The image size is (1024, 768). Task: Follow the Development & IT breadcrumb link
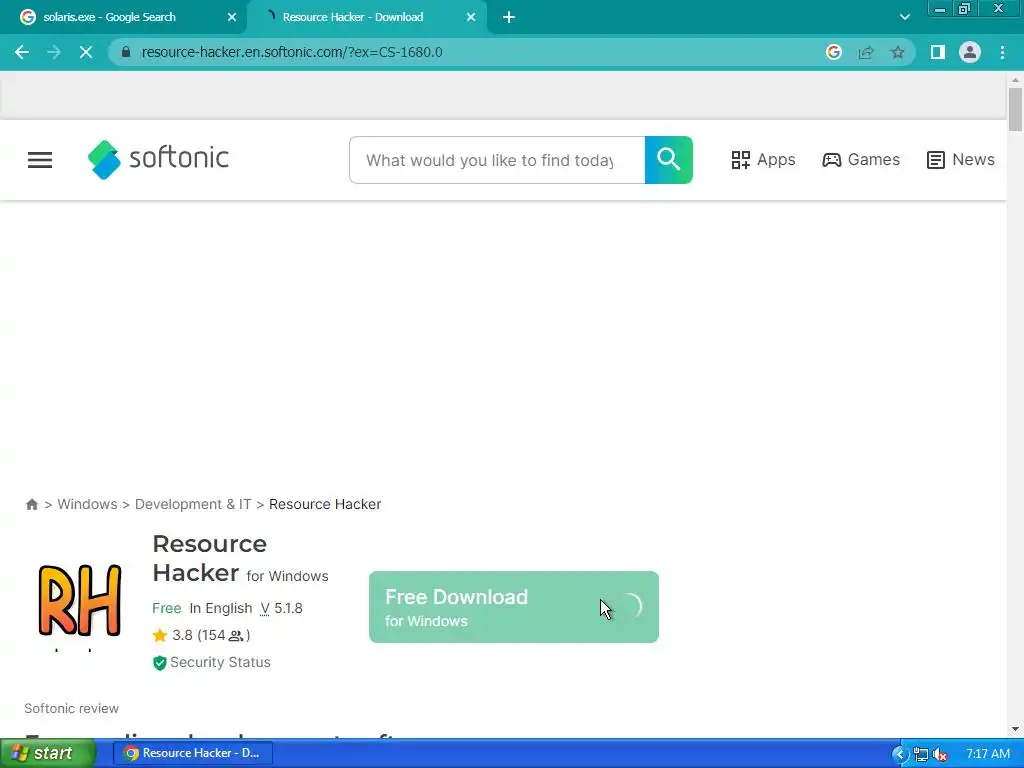click(x=193, y=504)
